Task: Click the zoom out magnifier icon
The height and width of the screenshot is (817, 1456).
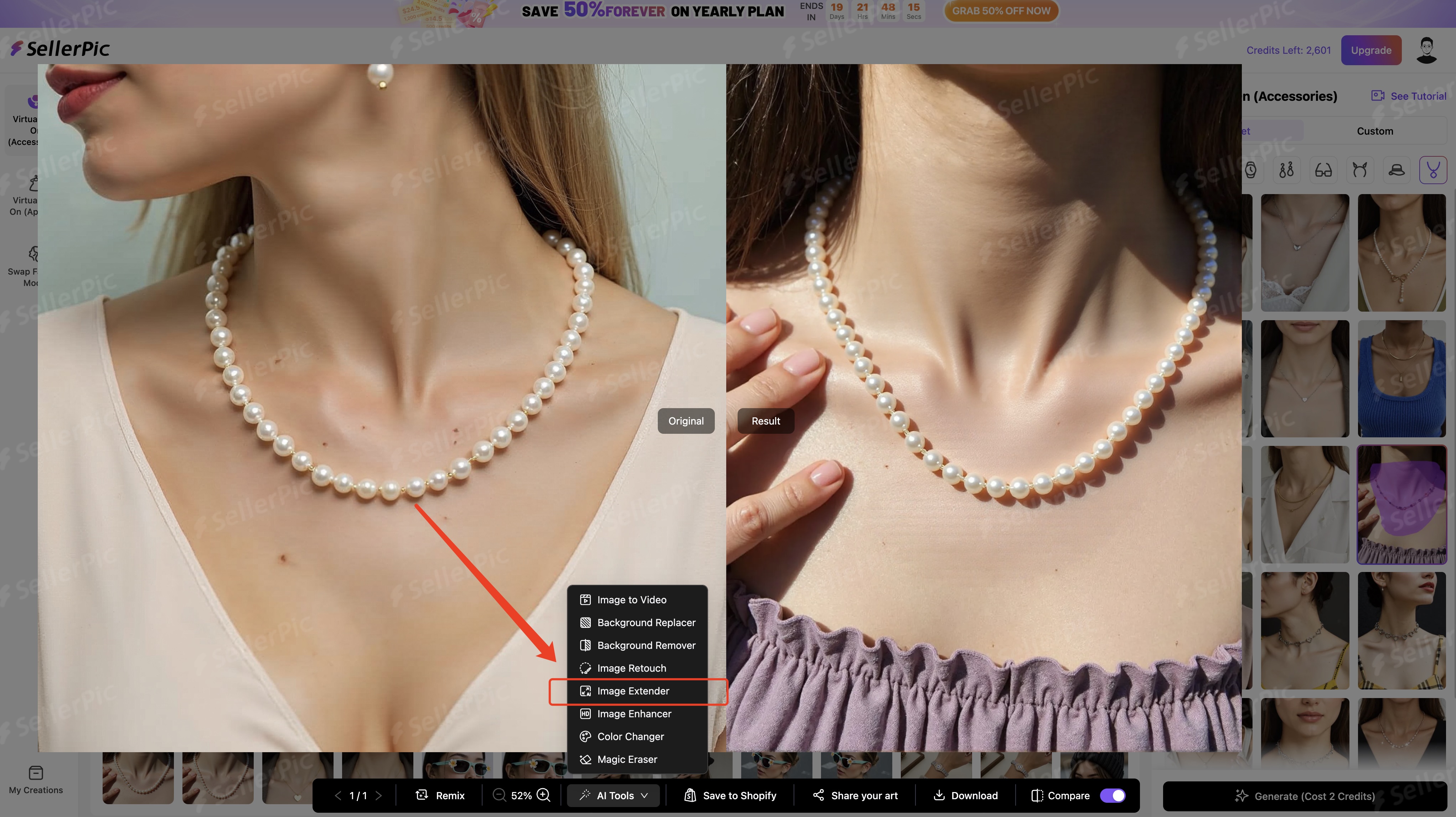Action: [x=499, y=795]
